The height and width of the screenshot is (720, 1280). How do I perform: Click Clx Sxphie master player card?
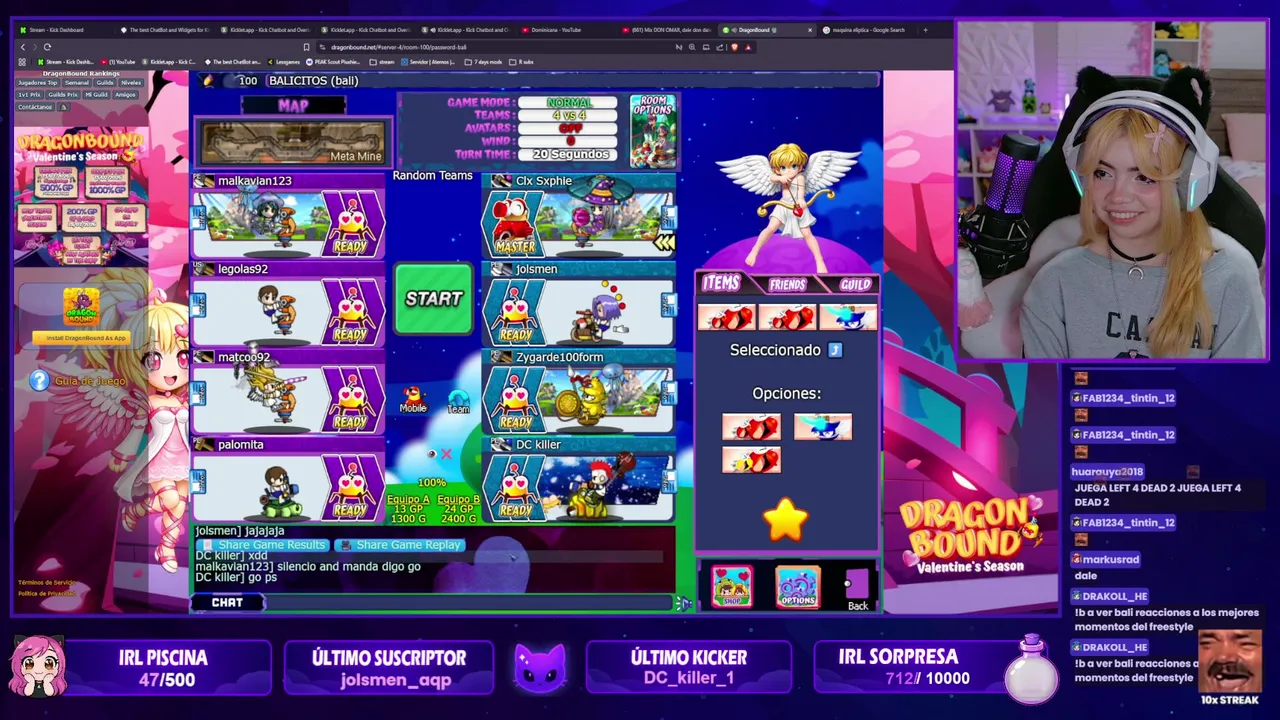(579, 216)
